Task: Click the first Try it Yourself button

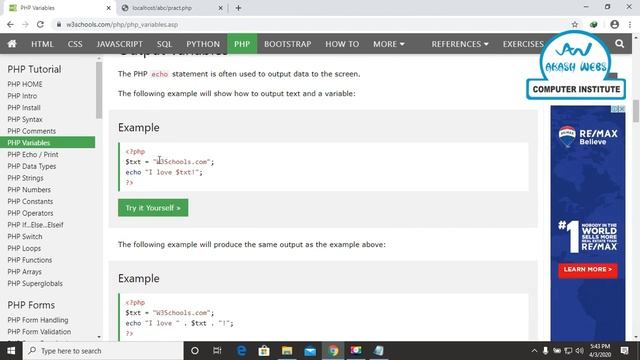Action: 153,208
